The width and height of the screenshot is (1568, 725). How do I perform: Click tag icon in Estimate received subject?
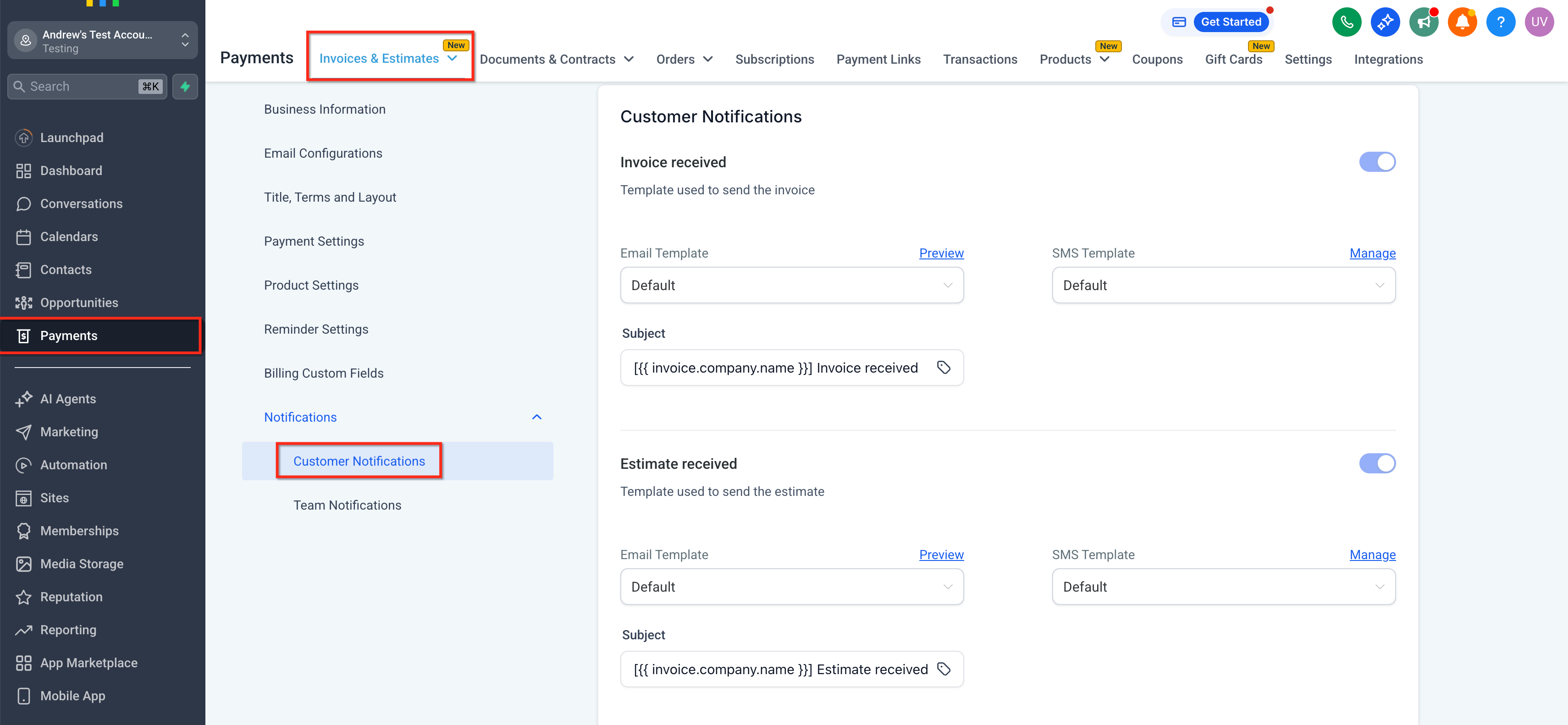pyautogui.click(x=944, y=669)
